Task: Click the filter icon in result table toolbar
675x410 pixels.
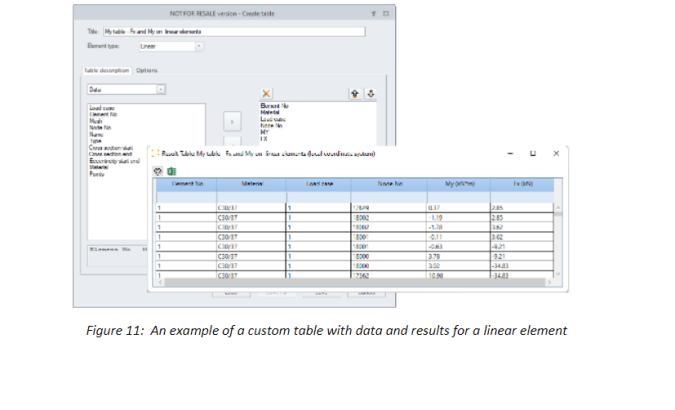Action: (x=158, y=171)
